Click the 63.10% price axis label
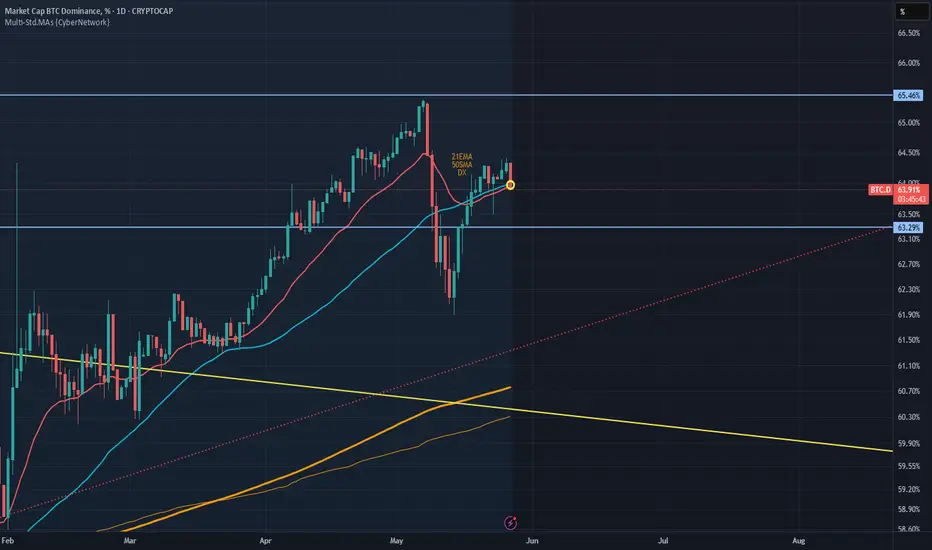932x550 pixels. pos(909,239)
